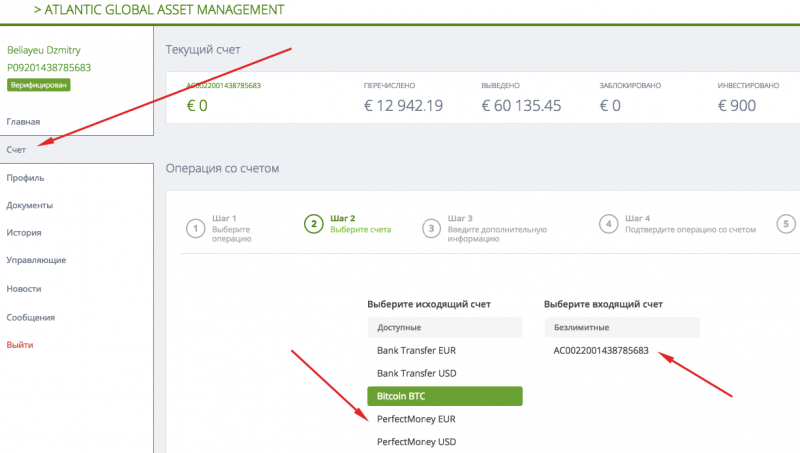
Task: Open Управляющие in the sidebar
Action: 37,260
